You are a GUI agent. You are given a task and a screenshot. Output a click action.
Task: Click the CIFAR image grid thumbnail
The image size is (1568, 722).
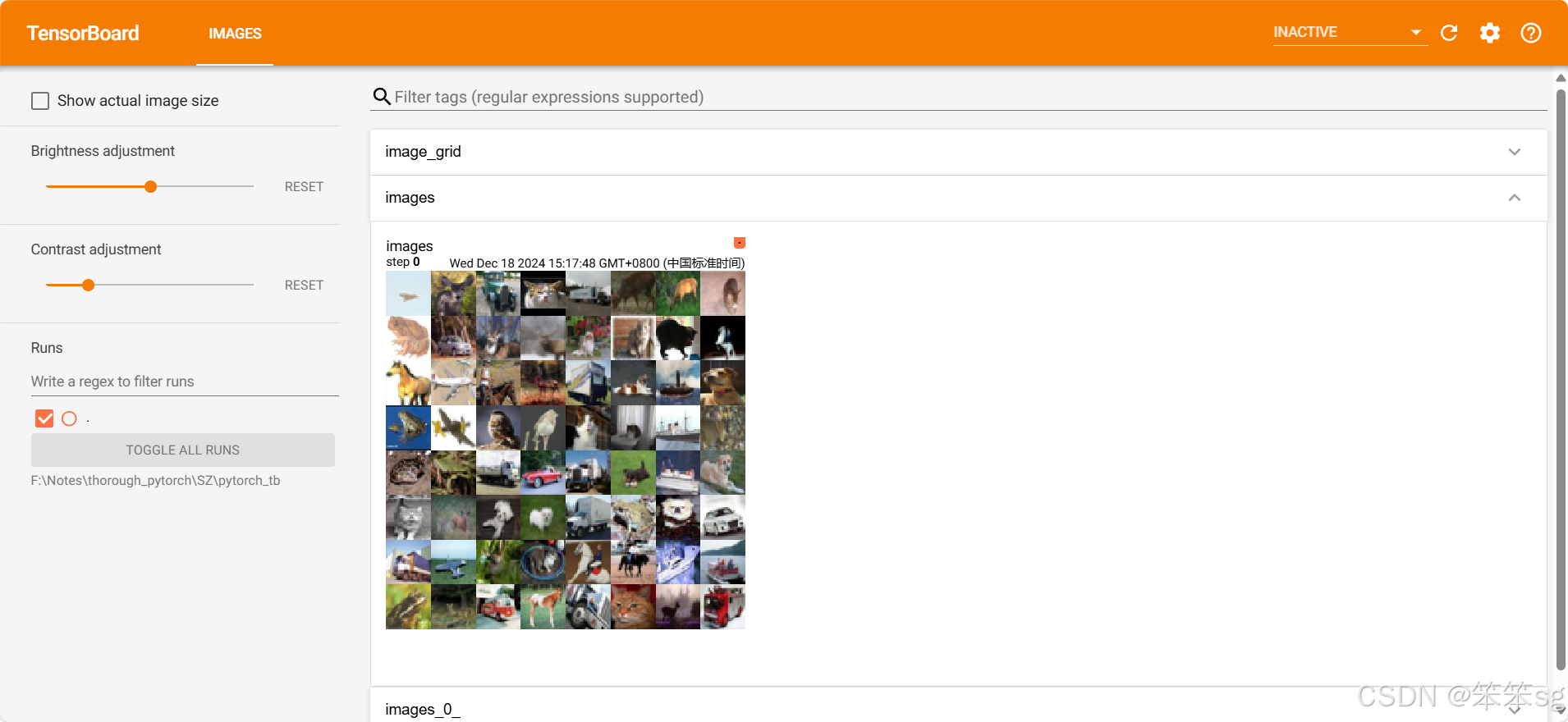click(566, 450)
